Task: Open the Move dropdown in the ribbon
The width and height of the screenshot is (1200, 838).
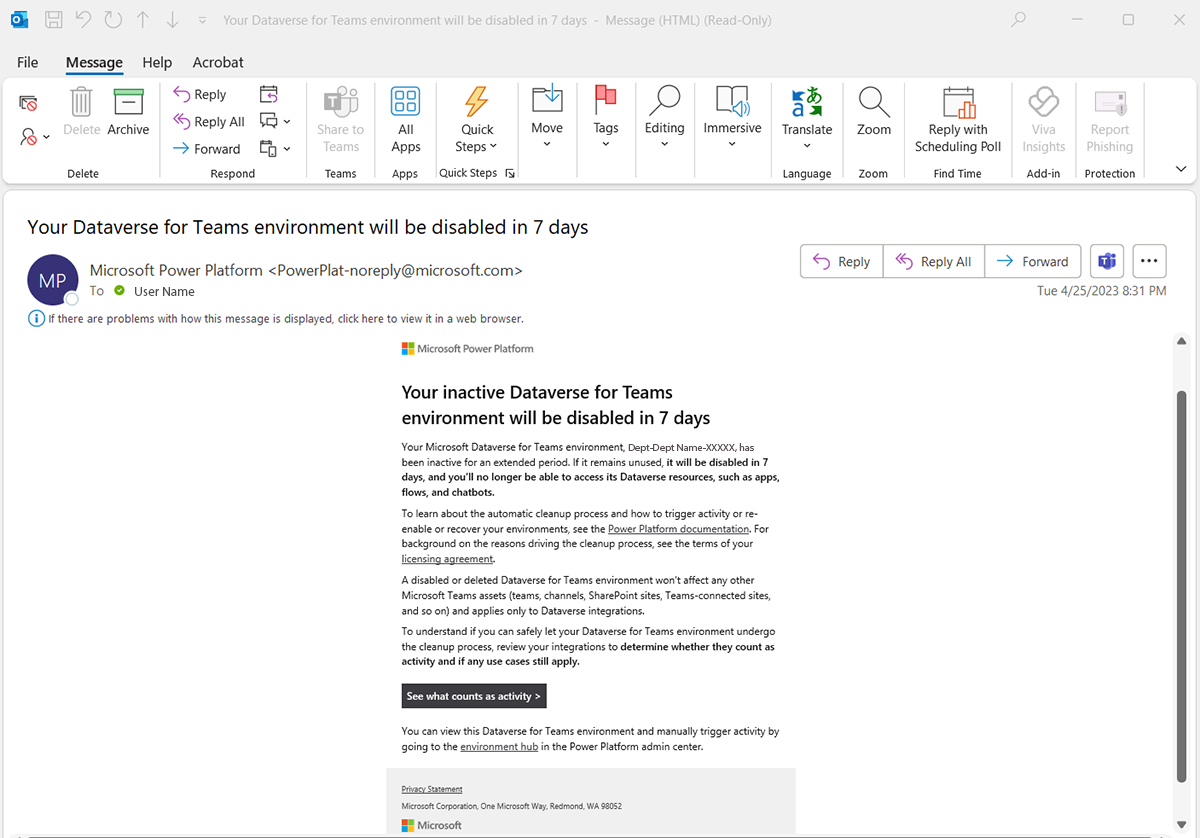Action: [547, 117]
